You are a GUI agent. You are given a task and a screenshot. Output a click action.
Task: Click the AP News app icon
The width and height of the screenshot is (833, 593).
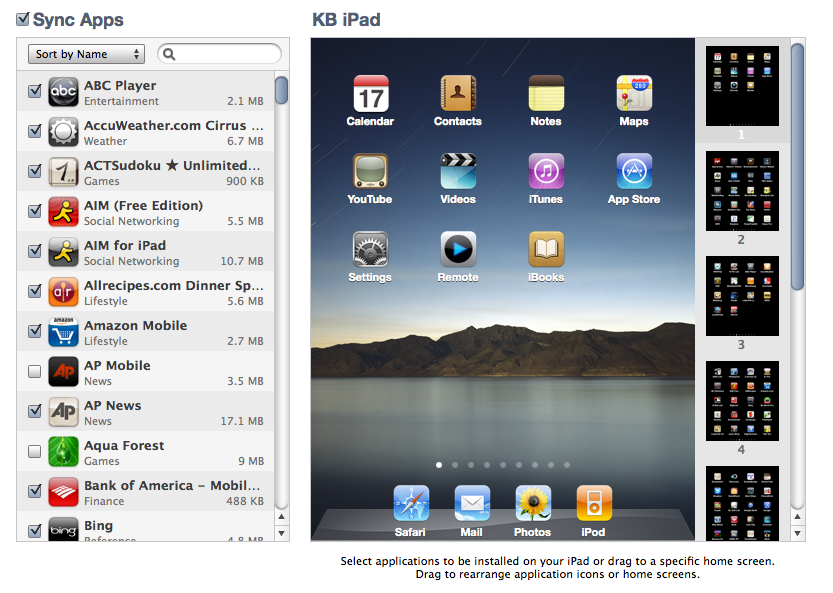coord(64,412)
